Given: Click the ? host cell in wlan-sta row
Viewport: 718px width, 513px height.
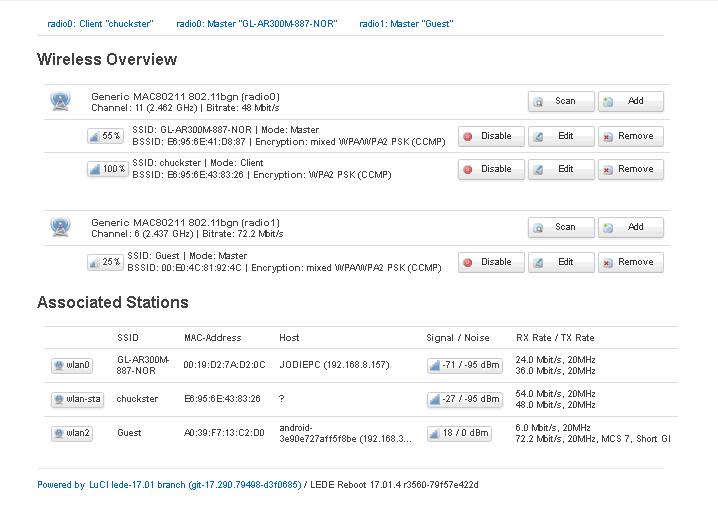Looking at the screenshot, I should click(x=282, y=399).
